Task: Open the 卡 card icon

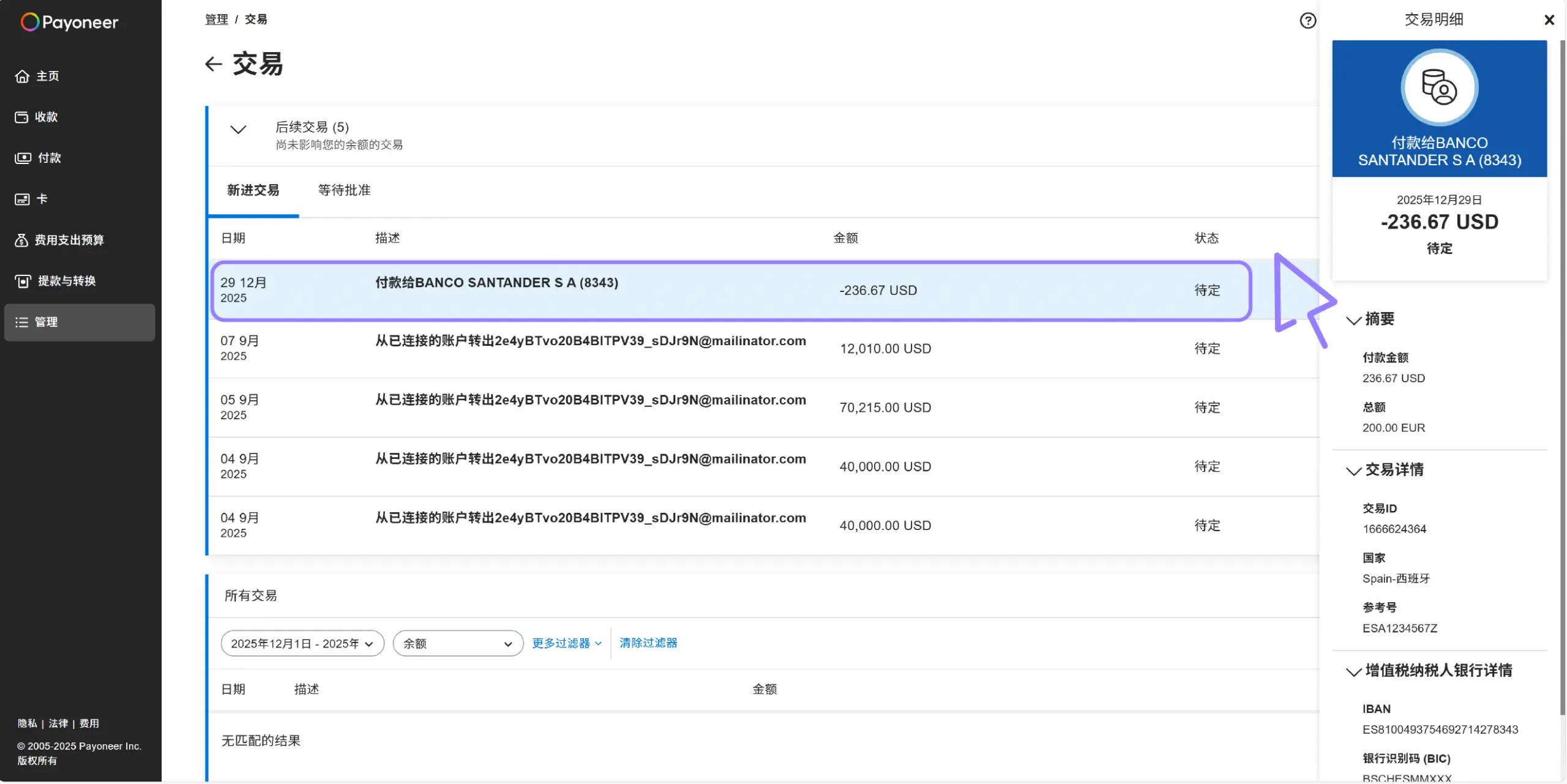Action: [x=22, y=199]
